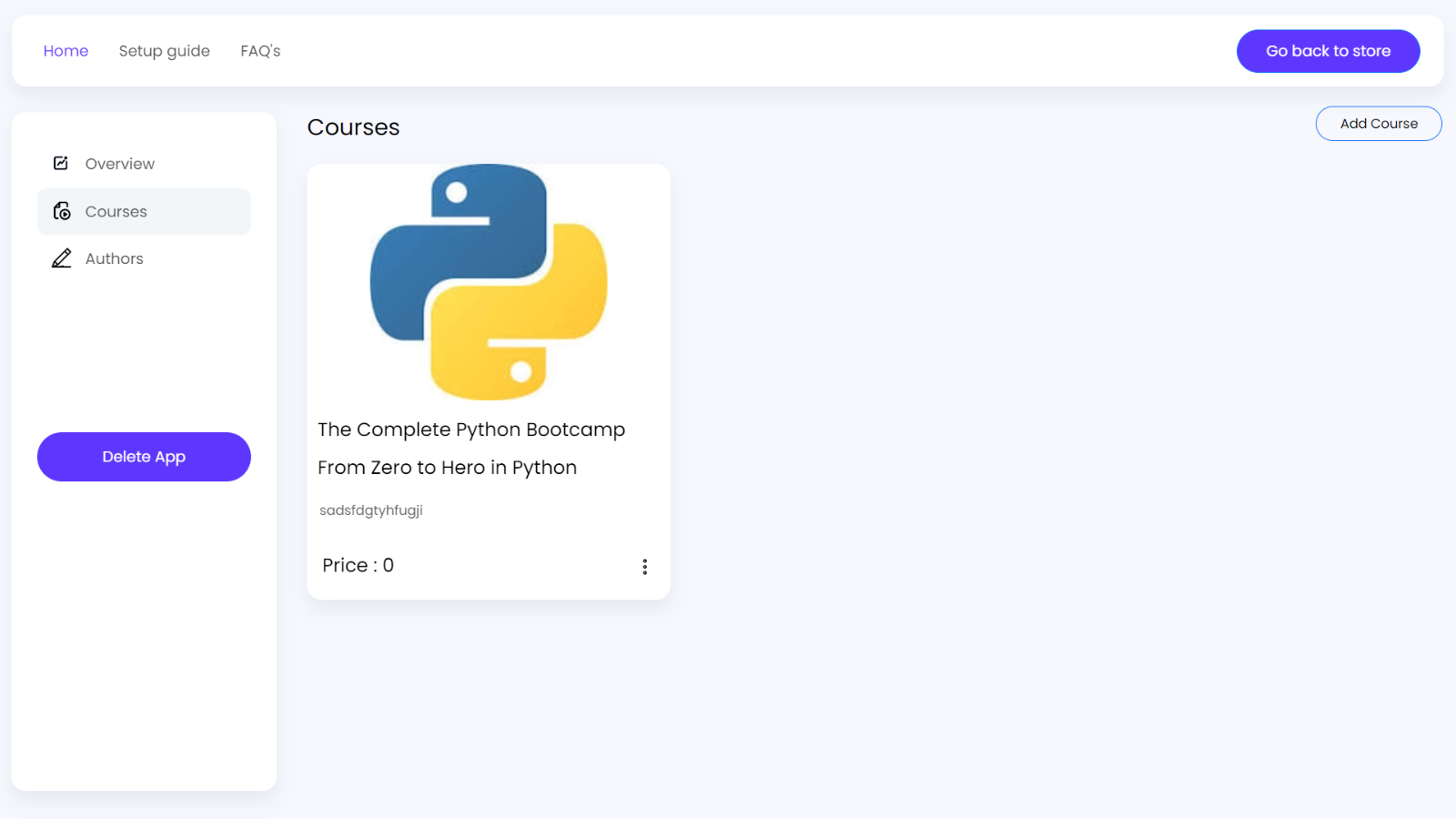Select the Courses sidebar entry
Screen dimensions: 1456x819
pyautogui.click(x=116, y=210)
